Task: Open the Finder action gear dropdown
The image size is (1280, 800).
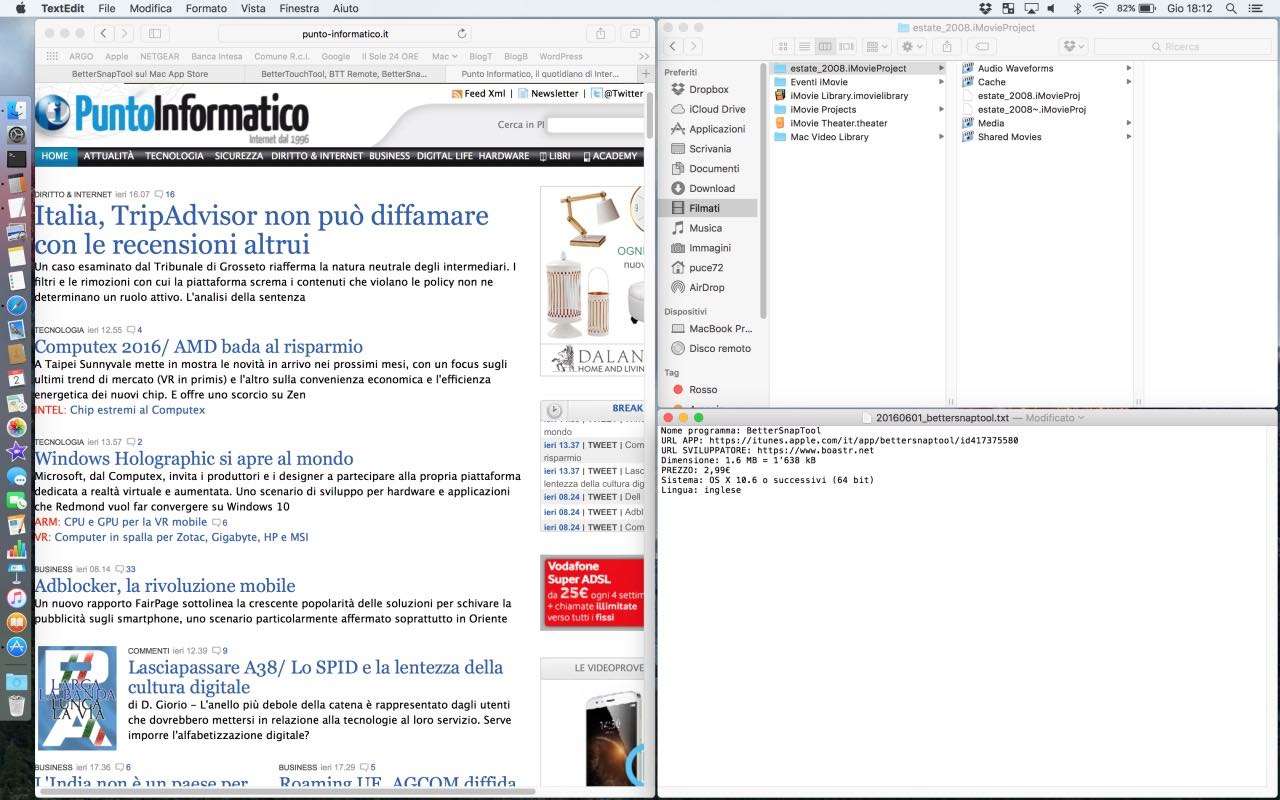Action: [x=912, y=47]
